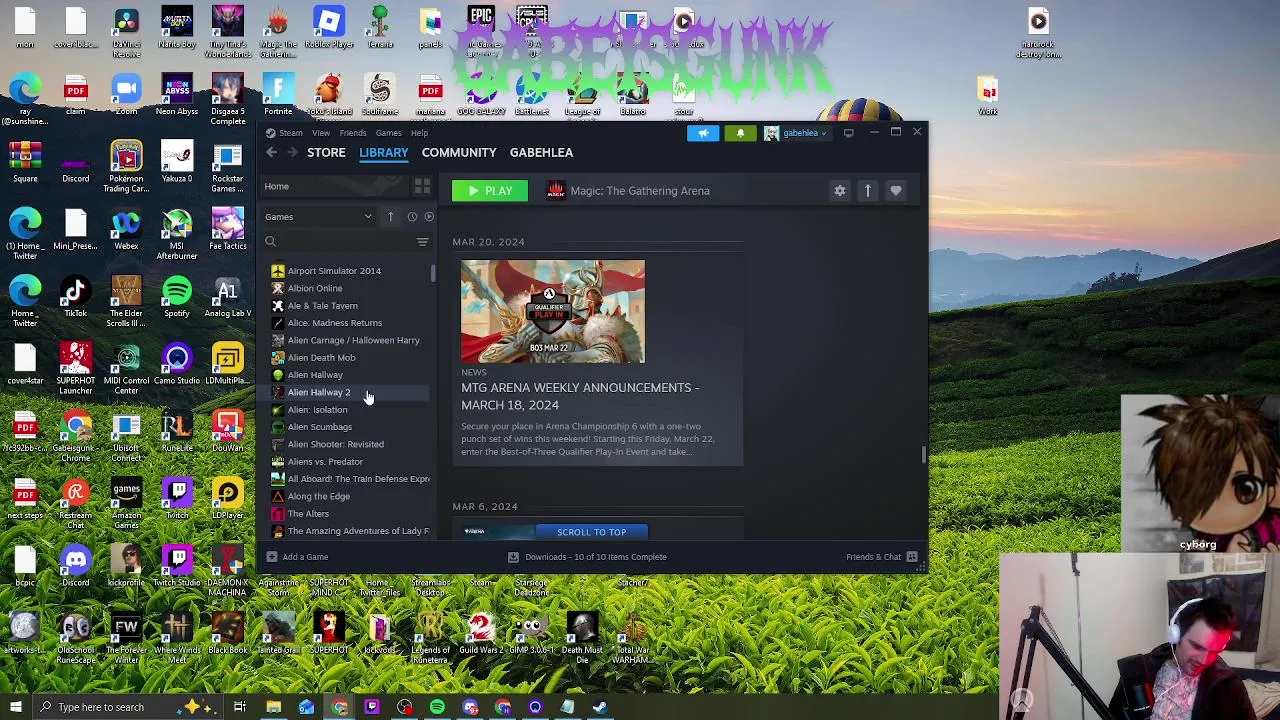Viewport: 1280px width, 720px height.
Task: Open OldSchool RuneScape desktop icon
Action: click(75, 637)
